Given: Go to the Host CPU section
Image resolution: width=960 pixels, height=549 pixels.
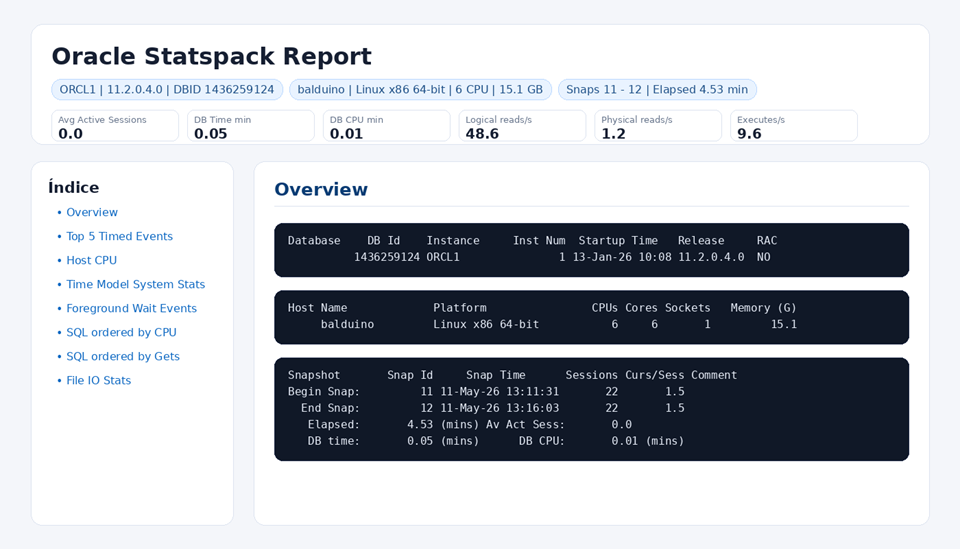Looking at the screenshot, I should coord(91,260).
